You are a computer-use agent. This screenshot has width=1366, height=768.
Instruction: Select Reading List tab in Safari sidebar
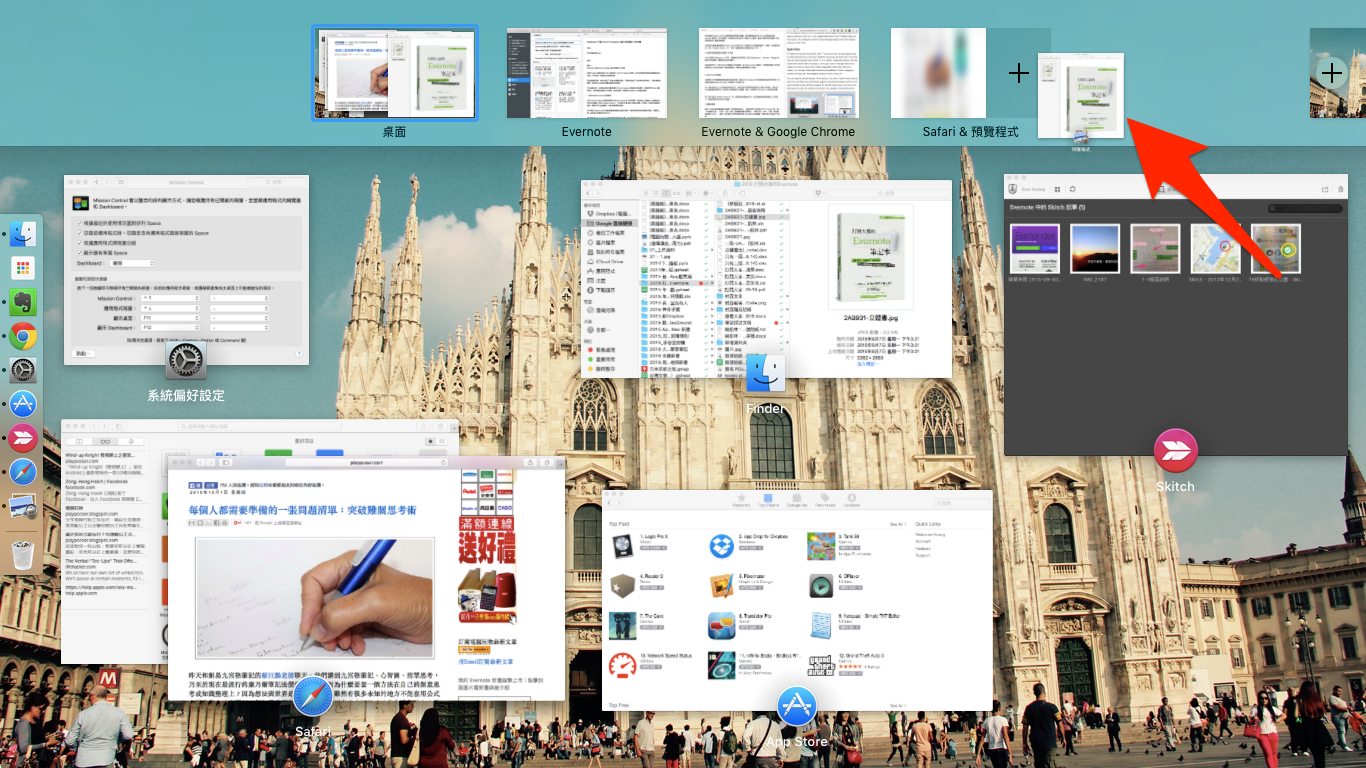(x=105, y=441)
